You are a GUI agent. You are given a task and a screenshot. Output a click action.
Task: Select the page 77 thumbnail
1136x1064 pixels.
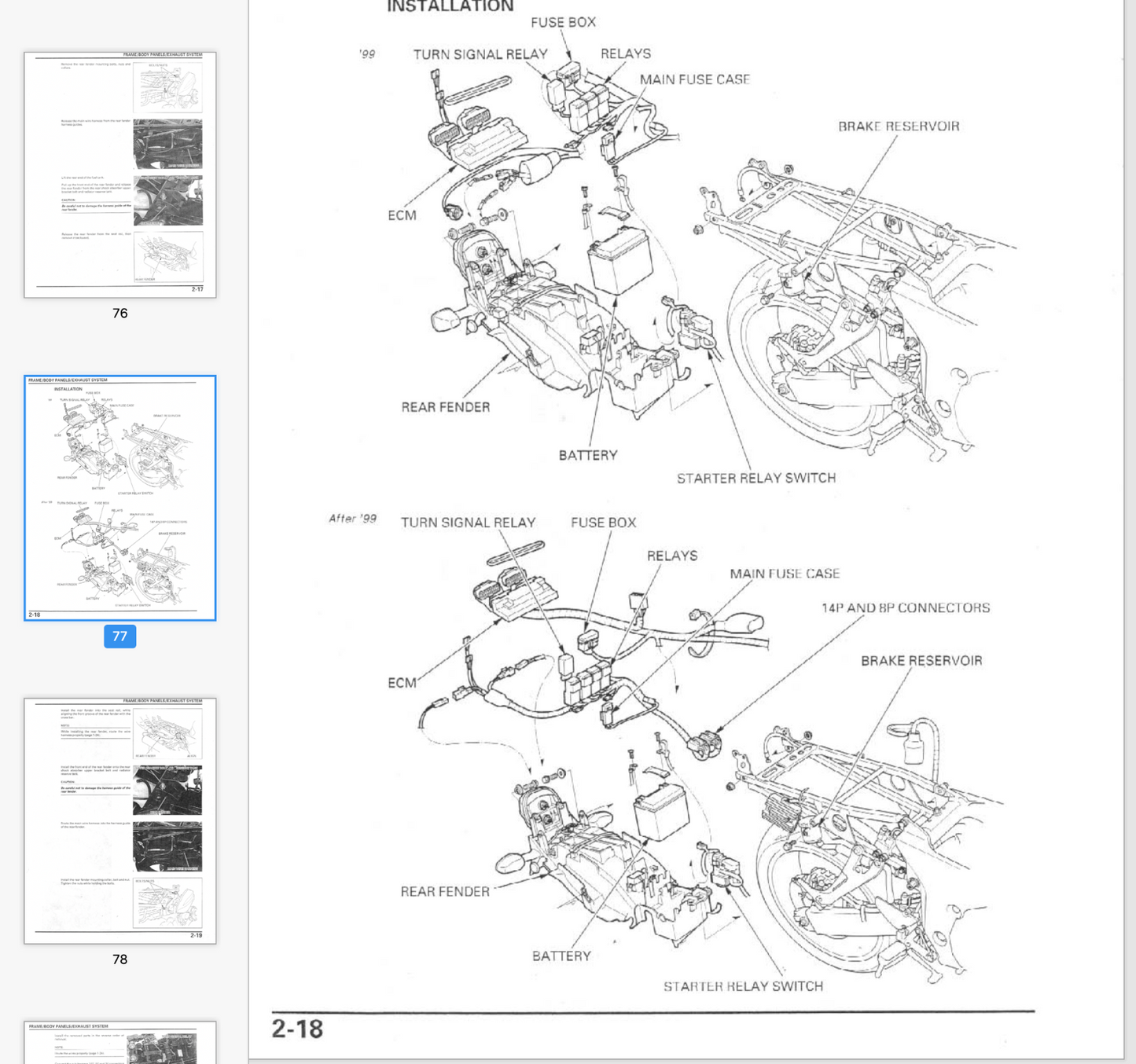tap(120, 498)
